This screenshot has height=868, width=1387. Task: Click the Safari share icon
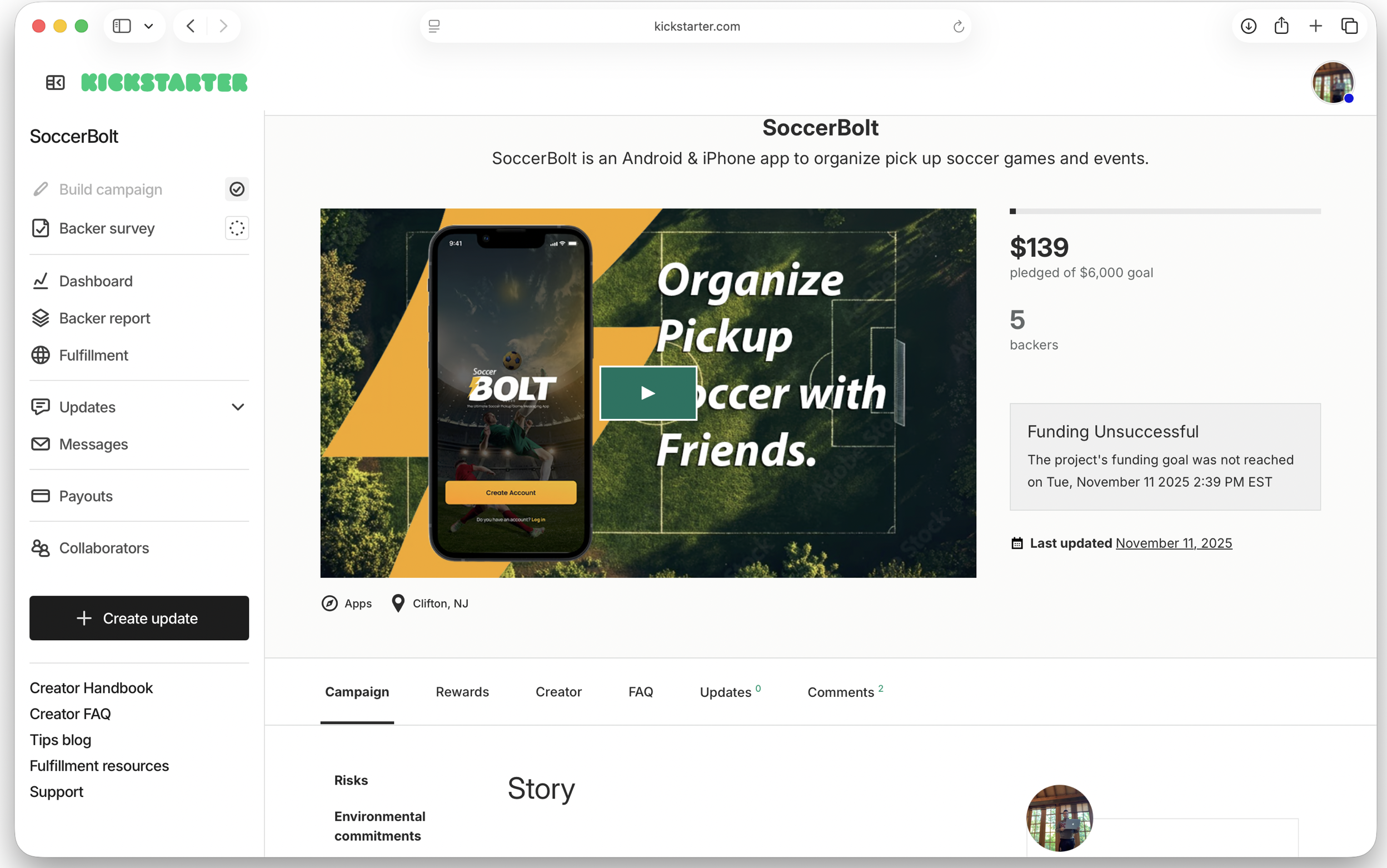pyautogui.click(x=1281, y=26)
